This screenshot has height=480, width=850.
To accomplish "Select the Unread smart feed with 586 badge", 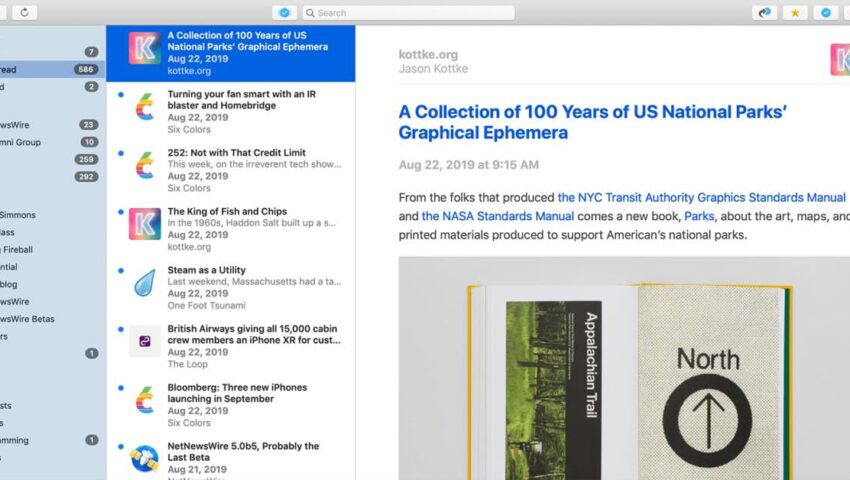I will [51, 69].
